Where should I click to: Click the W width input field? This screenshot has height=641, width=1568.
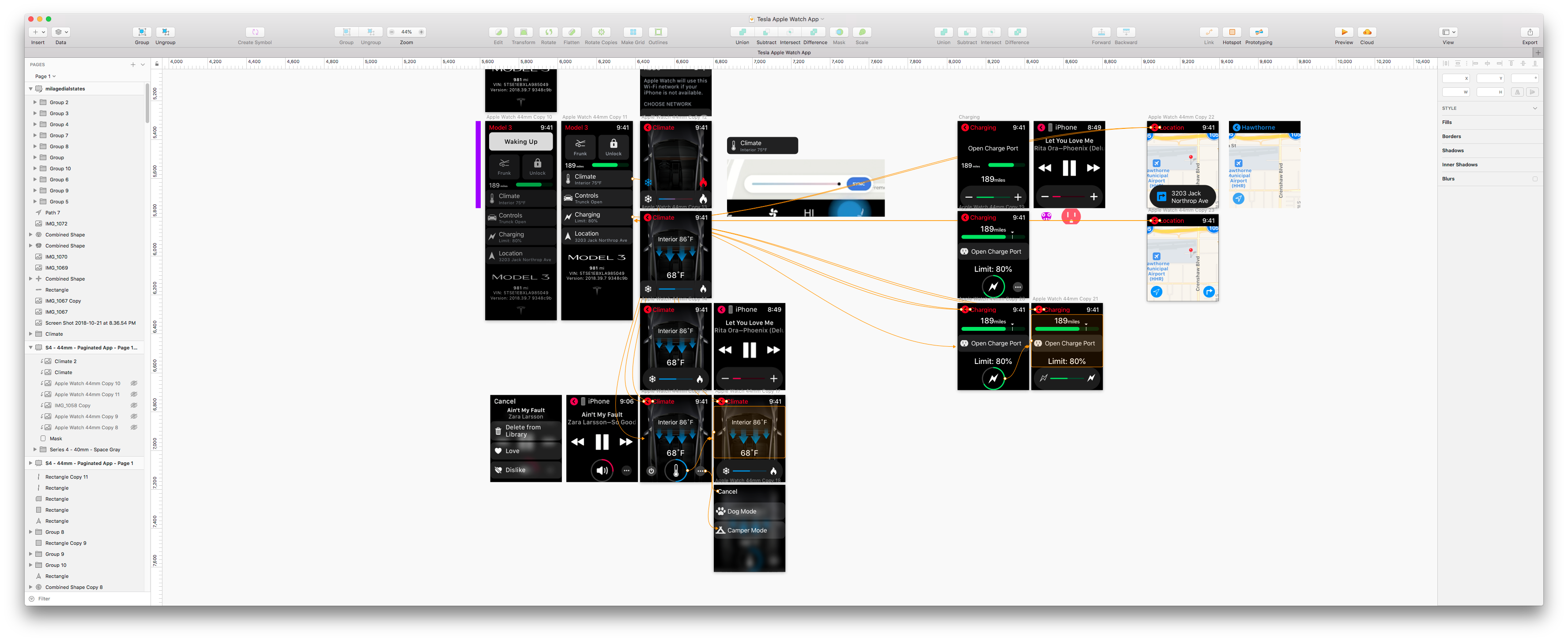(x=1455, y=92)
